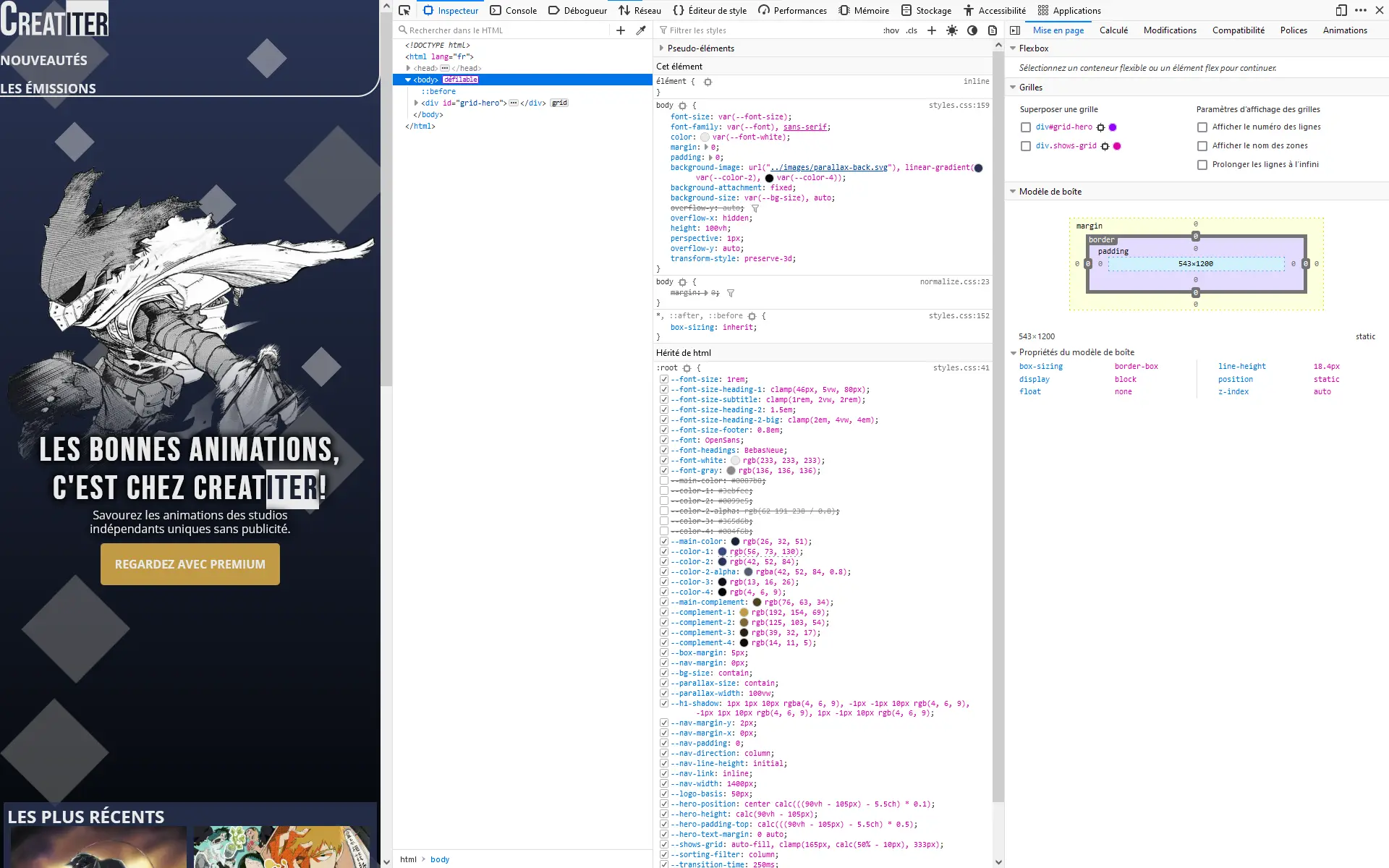Viewport: 1389px width, 868px height.
Task: Collapse the Modèle de boîte section
Action: tap(1013, 192)
